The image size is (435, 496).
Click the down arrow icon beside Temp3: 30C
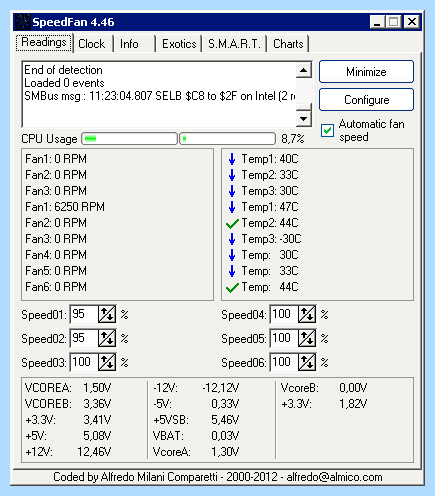tap(232, 191)
